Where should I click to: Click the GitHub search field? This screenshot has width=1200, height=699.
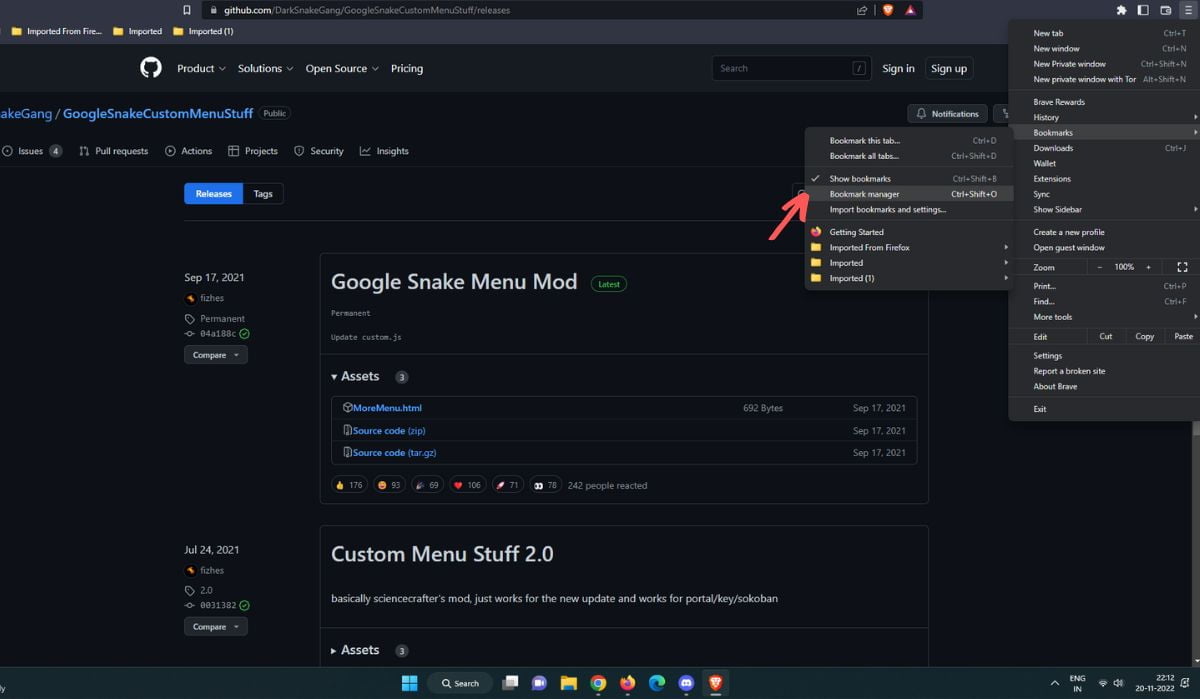point(790,68)
